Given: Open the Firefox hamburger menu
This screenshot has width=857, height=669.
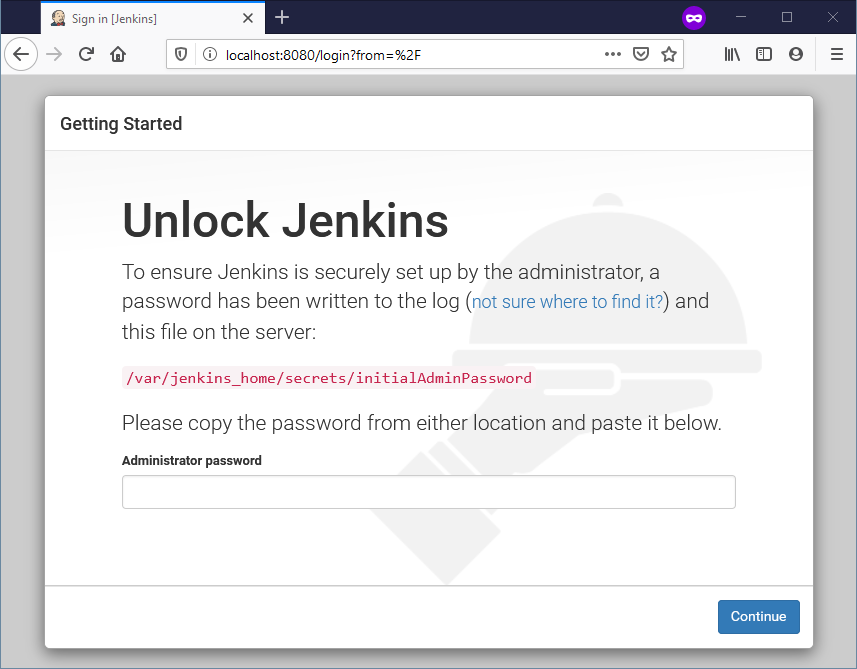Looking at the screenshot, I should 836,54.
